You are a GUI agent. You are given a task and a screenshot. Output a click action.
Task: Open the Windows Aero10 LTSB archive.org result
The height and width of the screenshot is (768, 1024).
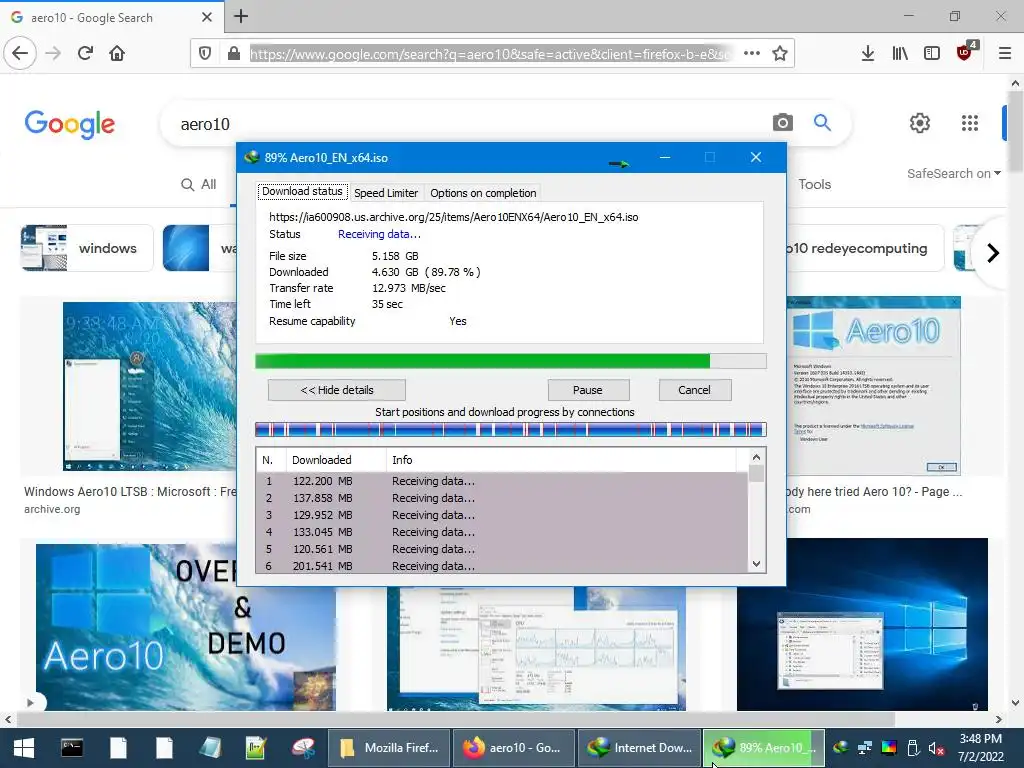click(x=130, y=492)
